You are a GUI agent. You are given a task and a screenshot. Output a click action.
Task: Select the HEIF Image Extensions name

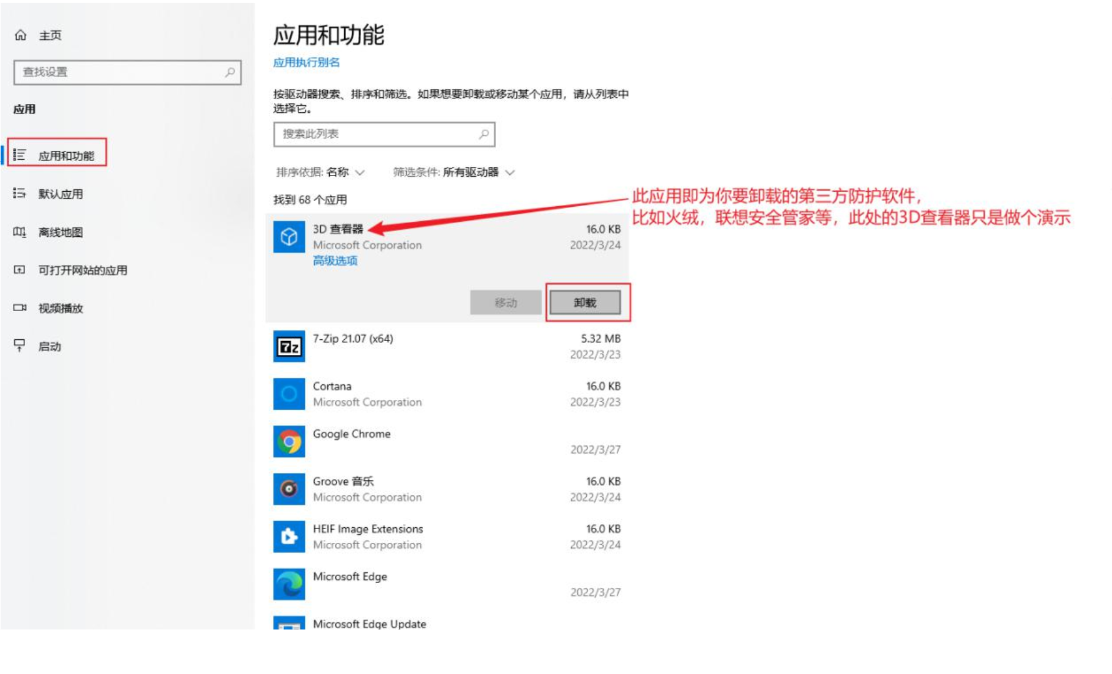click(368, 529)
